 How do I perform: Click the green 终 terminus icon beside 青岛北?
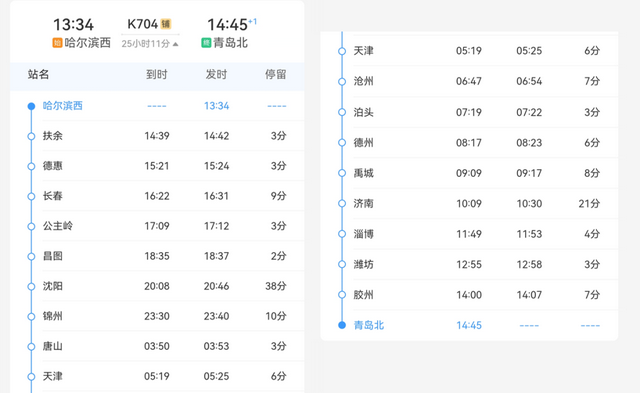click(x=206, y=43)
